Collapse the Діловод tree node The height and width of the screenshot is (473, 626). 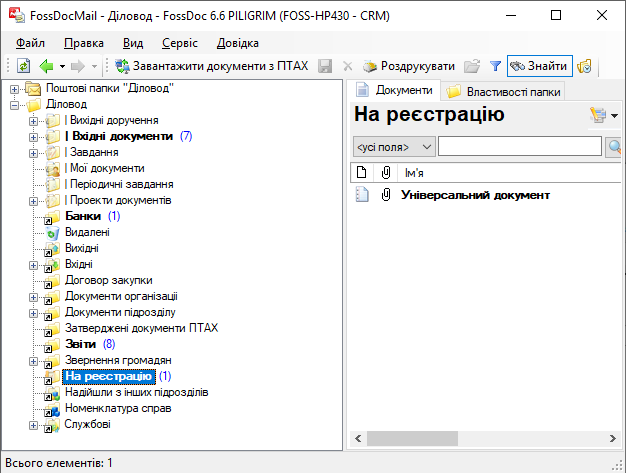click(14, 105)
